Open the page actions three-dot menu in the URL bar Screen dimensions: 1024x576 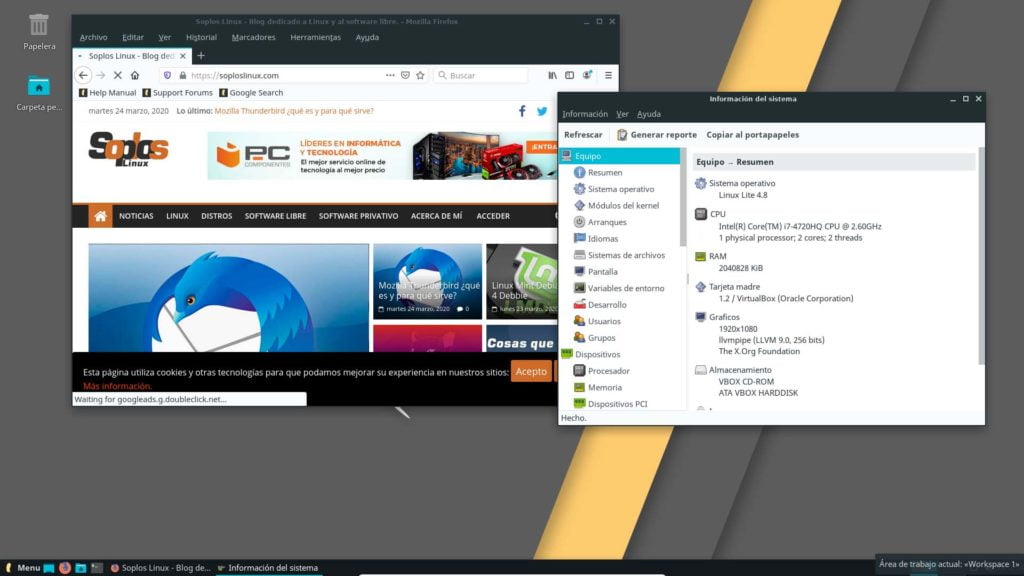(390, 75)
